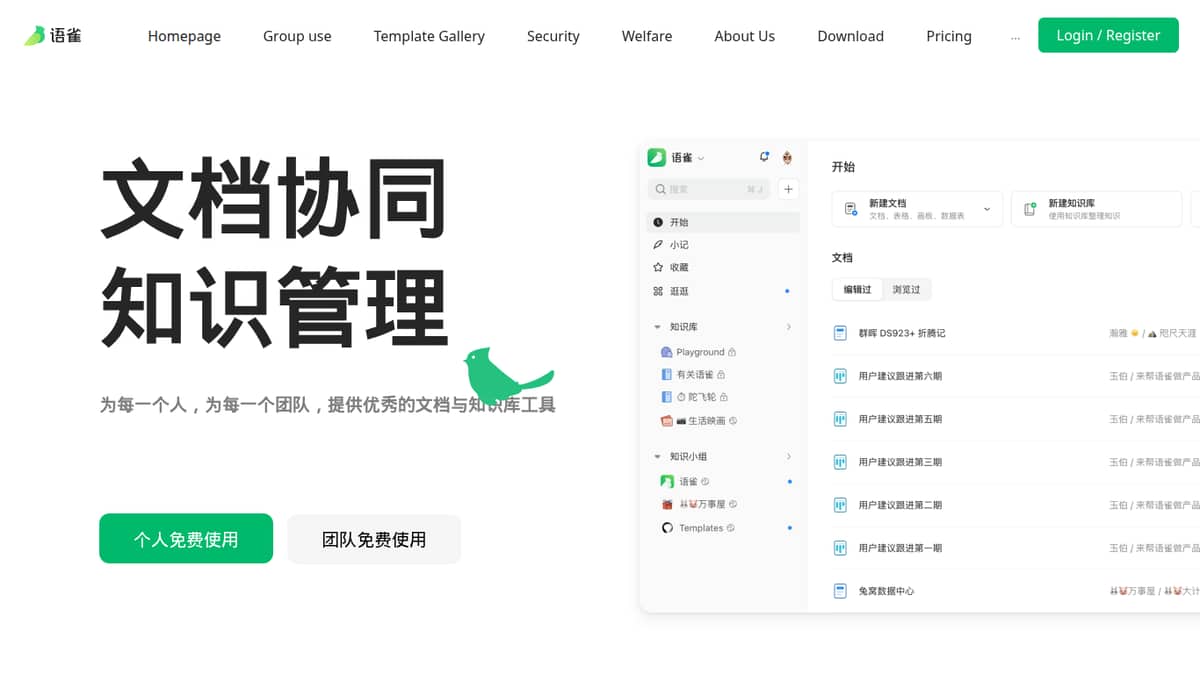Click the arrow at right of 知识小组 header
Viewport: 1200px width, 674px height.
pos(788,457)
